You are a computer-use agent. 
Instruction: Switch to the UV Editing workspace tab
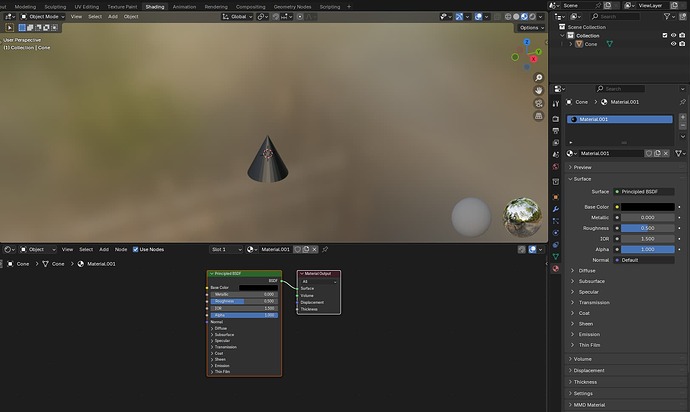pos(87,7)
